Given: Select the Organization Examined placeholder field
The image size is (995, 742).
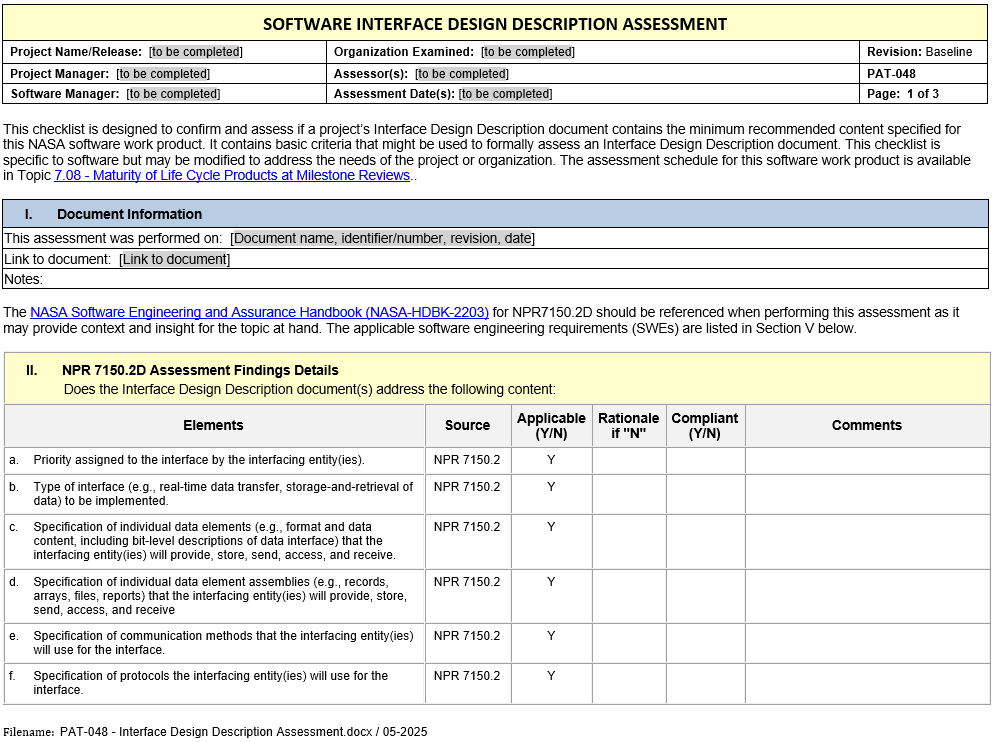Looking at the screenshot, I should [528, 52].
